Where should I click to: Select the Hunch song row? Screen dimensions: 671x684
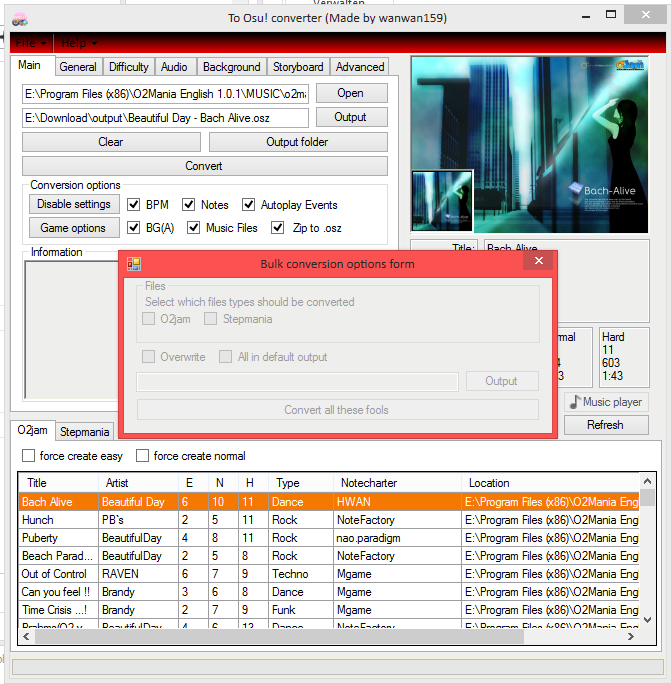pyautogui.click(x=329, y=520)
